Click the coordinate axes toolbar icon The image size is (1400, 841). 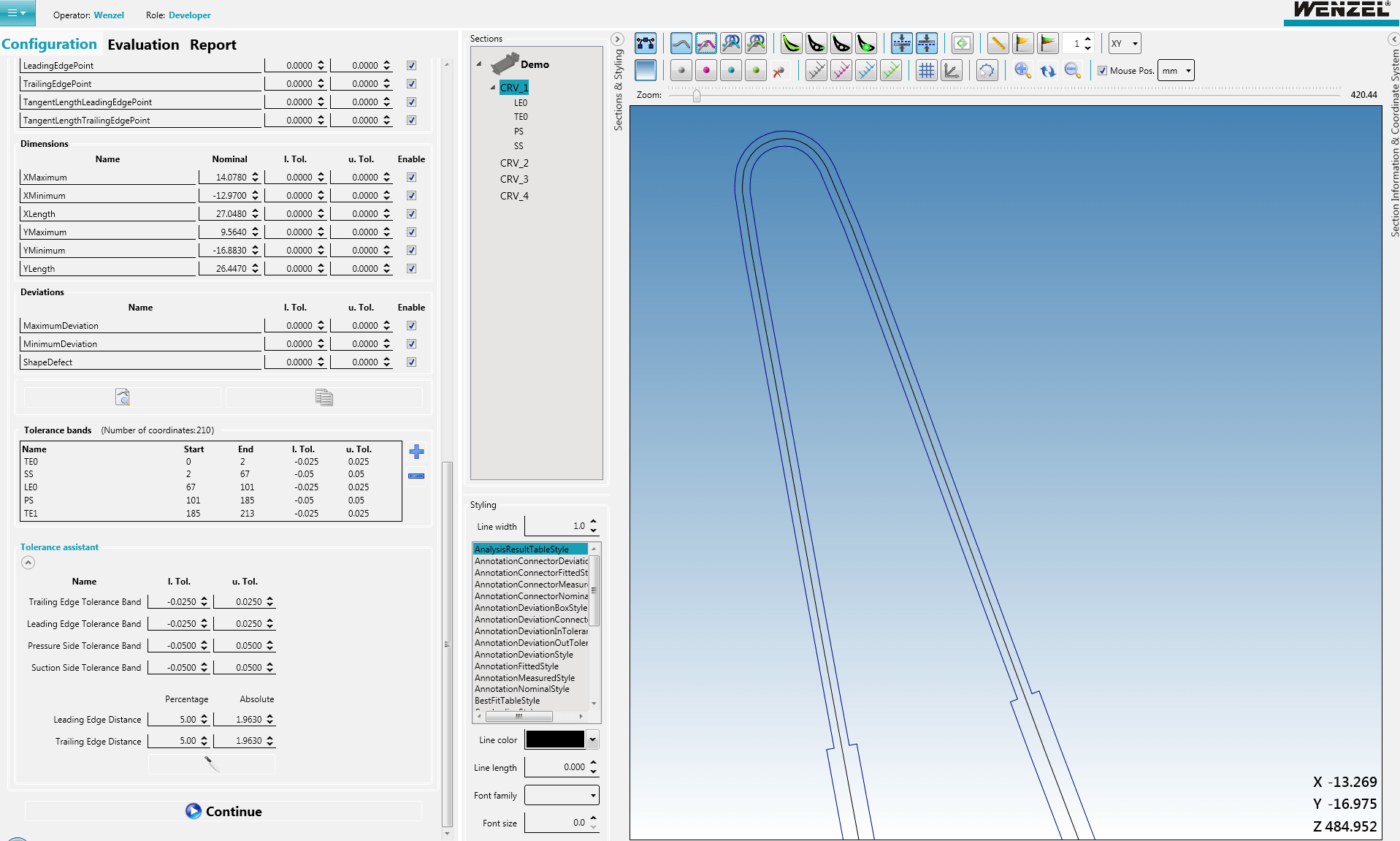pos(951,71)
